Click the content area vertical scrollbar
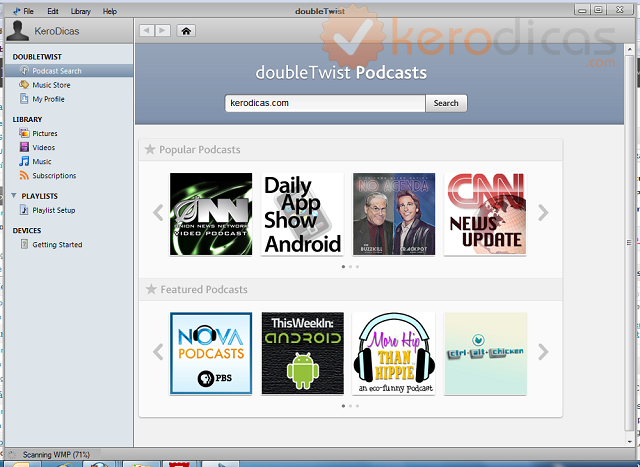 tap(629, 242)
